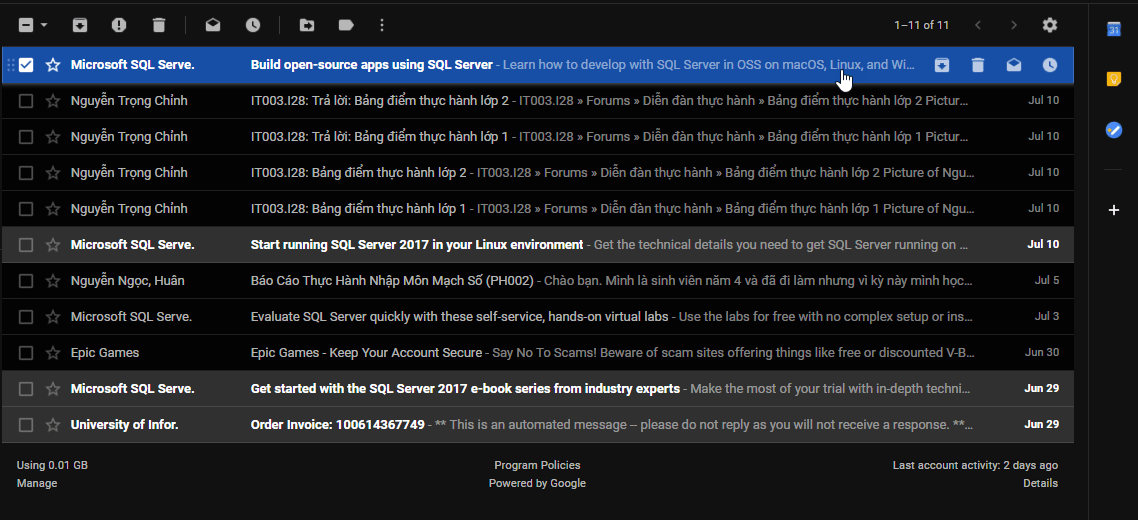Viewport: 1138px width, 520px height.
Task: Click the Manage storage link
Action: (36, 483)
